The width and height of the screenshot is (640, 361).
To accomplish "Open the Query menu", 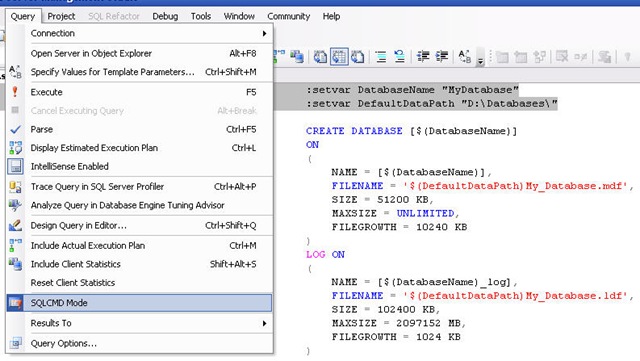I will click(x=23, y=16).
